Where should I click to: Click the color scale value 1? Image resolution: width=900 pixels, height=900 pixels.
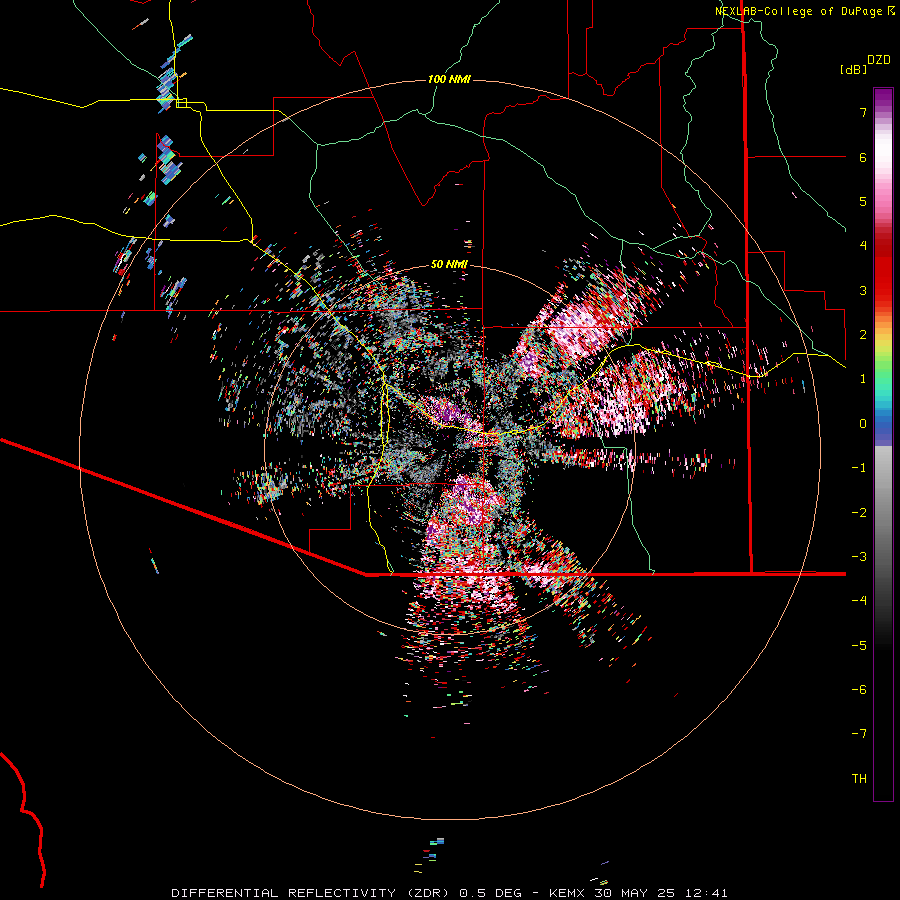click(x=863, y=379)
